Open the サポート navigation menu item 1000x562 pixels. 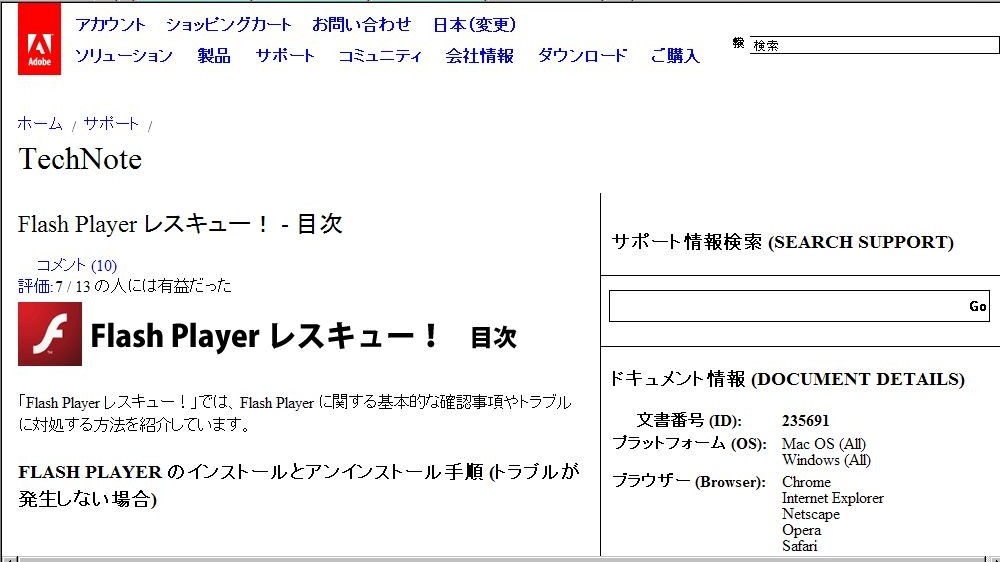pyautogui.click(x=284, y=55)
